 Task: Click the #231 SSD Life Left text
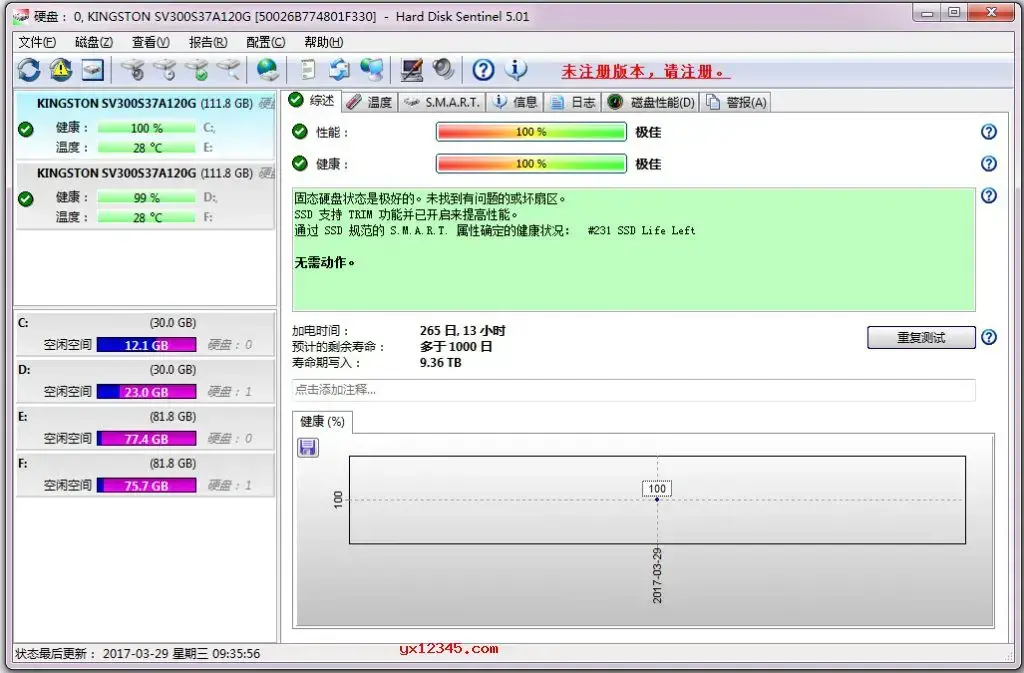(641, 230)
